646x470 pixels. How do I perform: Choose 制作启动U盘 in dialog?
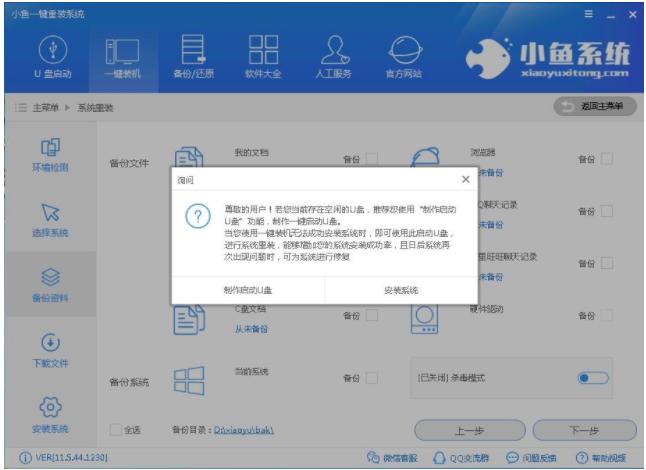pyautogui.click(x=248, y=290)
